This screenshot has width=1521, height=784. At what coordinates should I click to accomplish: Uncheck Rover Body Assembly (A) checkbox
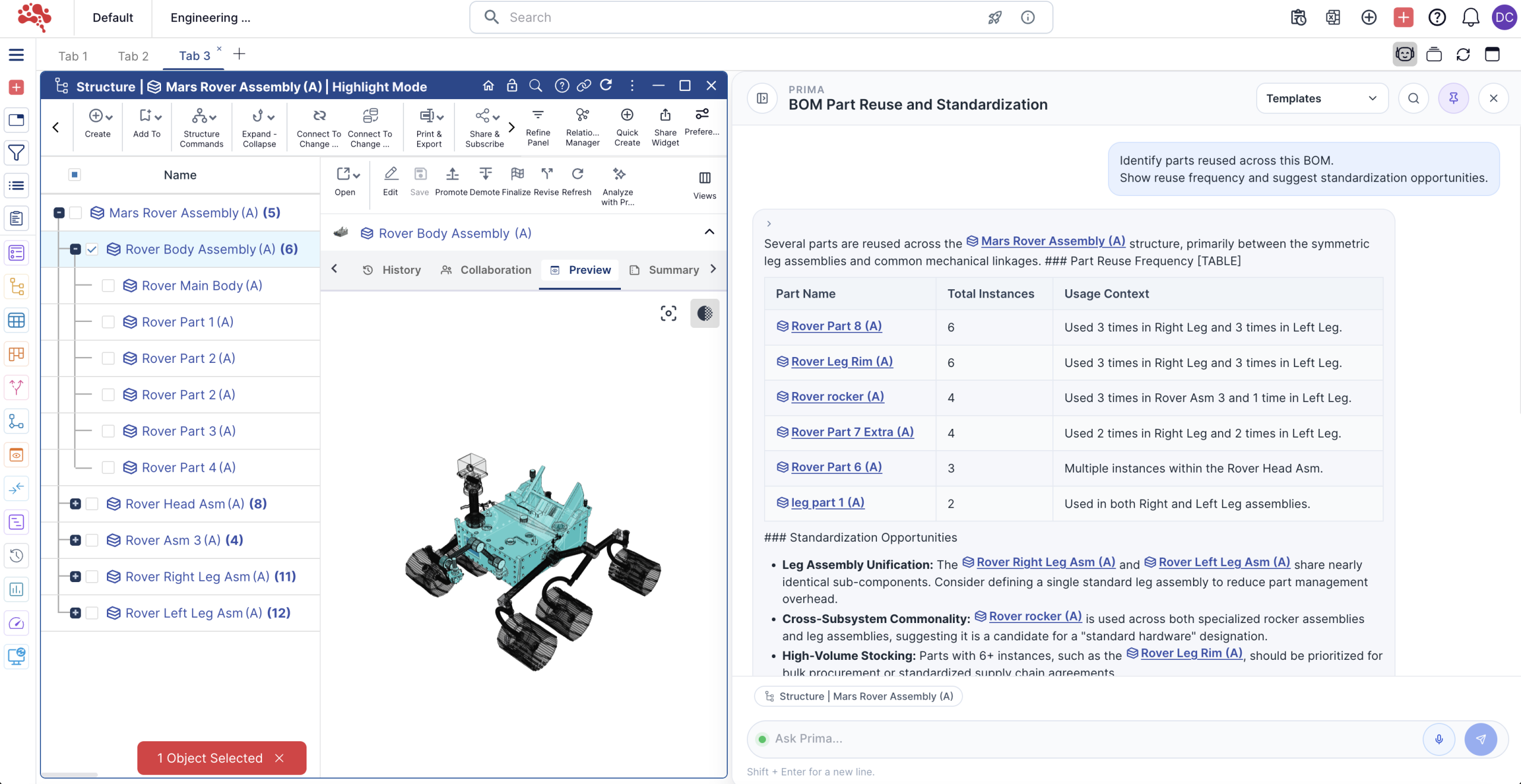tap(92, 249)
